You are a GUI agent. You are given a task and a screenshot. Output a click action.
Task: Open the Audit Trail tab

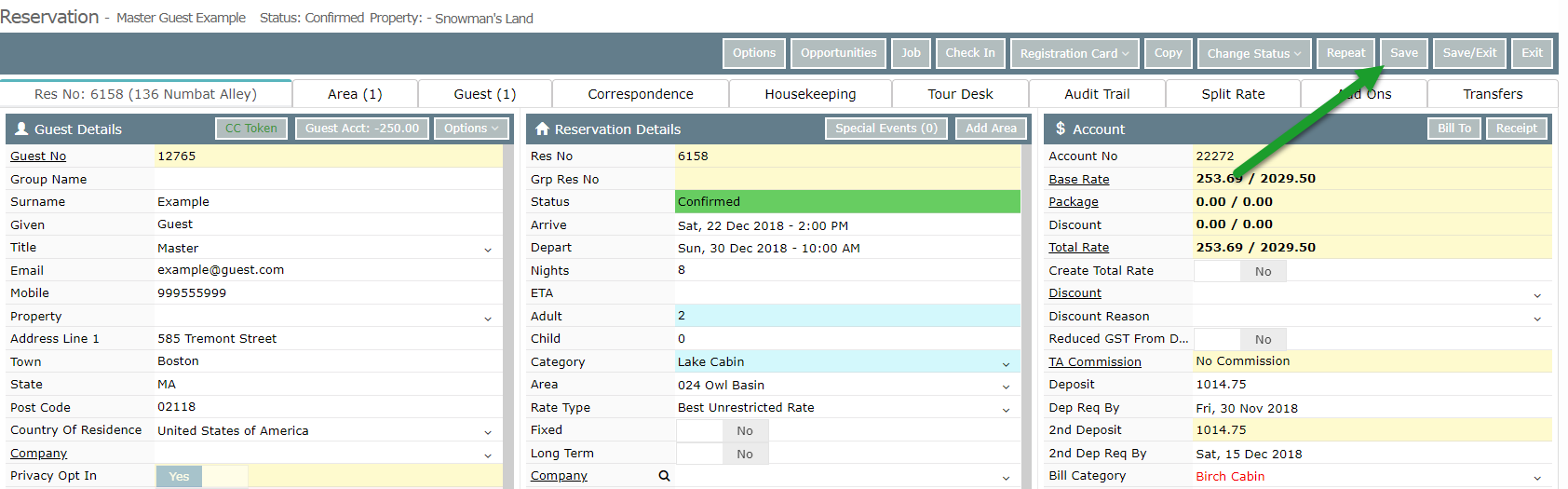click(1097, 94)
